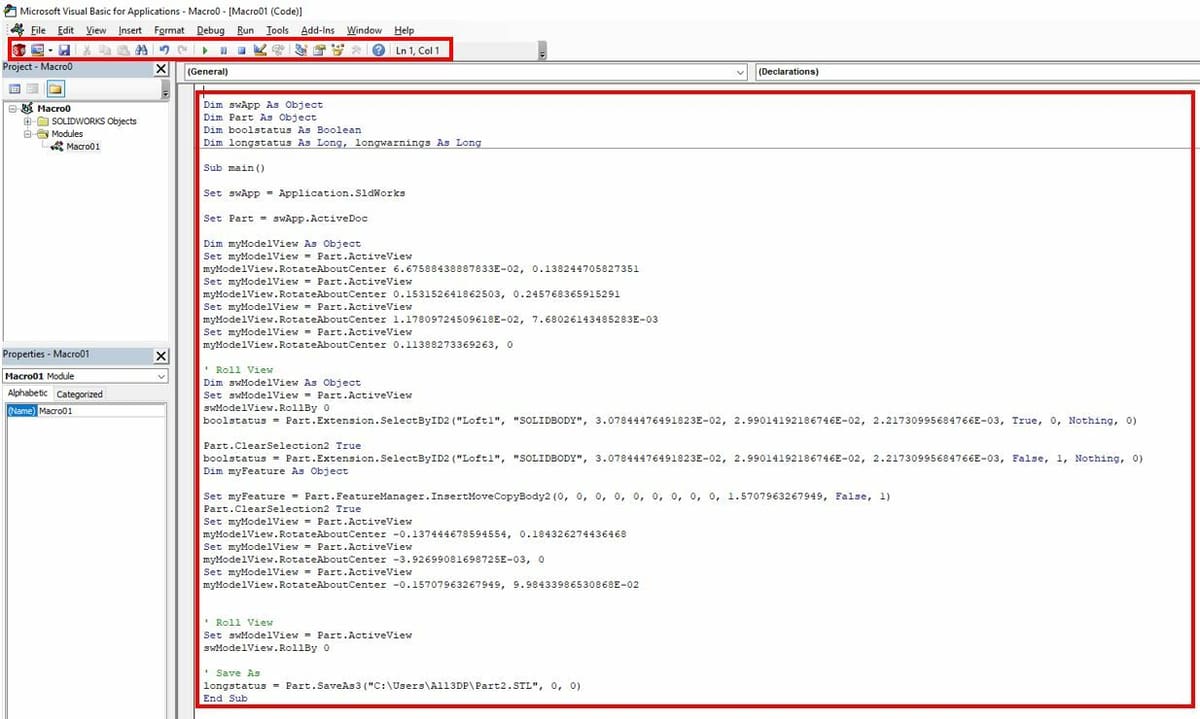Image resolution: width=1200 pixels, height=719 pixels.
Task: Open the Debug menu
Action: coord(210,30)
